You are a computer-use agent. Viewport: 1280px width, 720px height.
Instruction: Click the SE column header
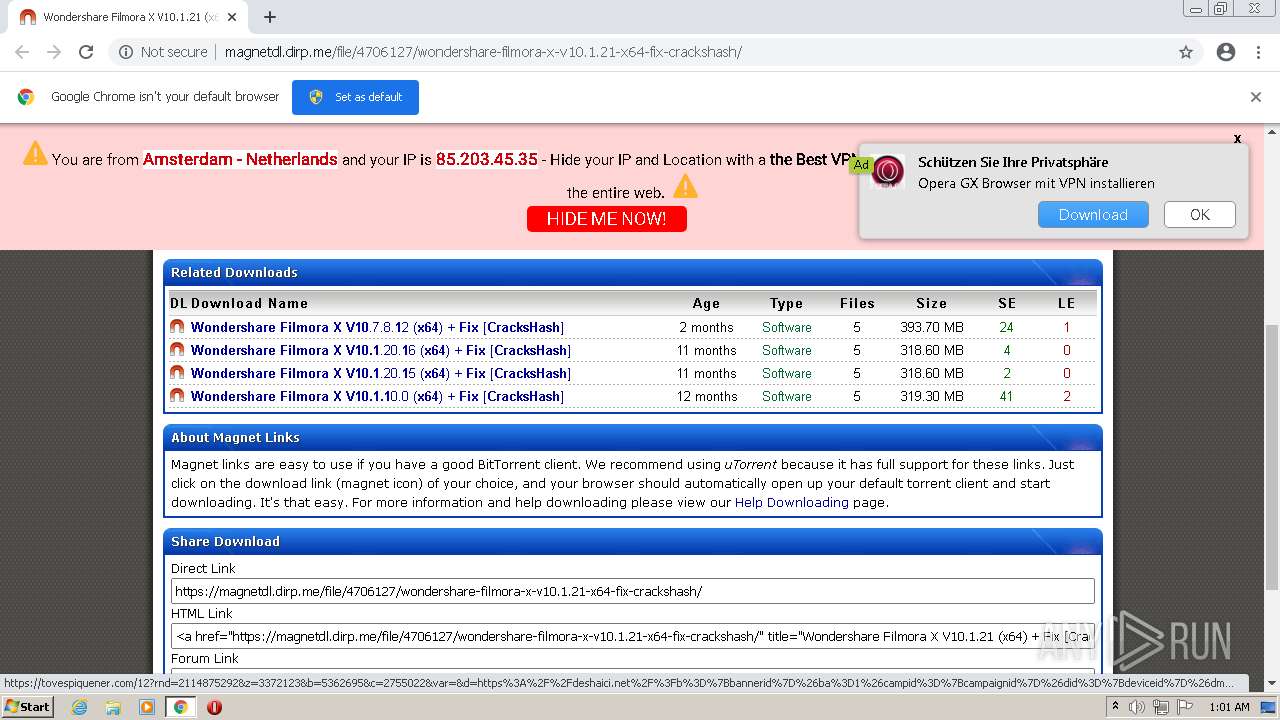pos(1007,303)
